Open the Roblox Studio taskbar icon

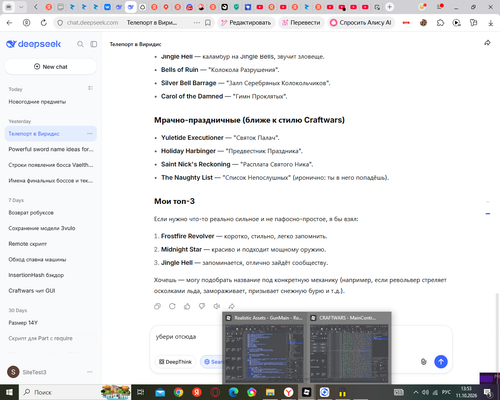[x=306, y=392]
